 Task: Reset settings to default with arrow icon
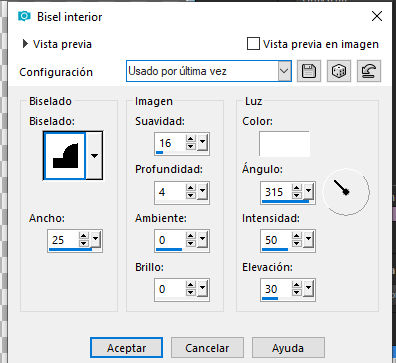click(x=369, y=71)
